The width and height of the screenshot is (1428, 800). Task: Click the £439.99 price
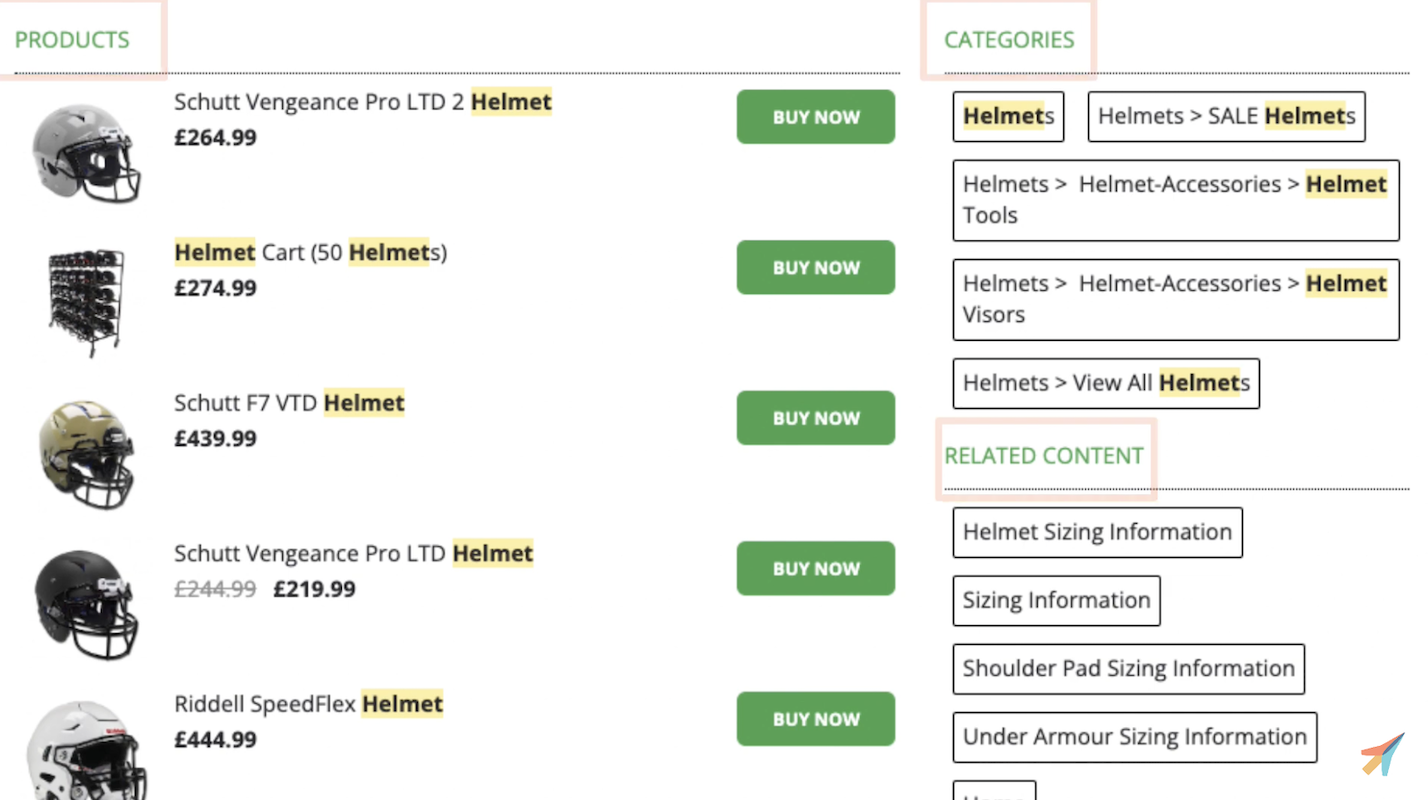pyautogui.click(x=215, y=439)
